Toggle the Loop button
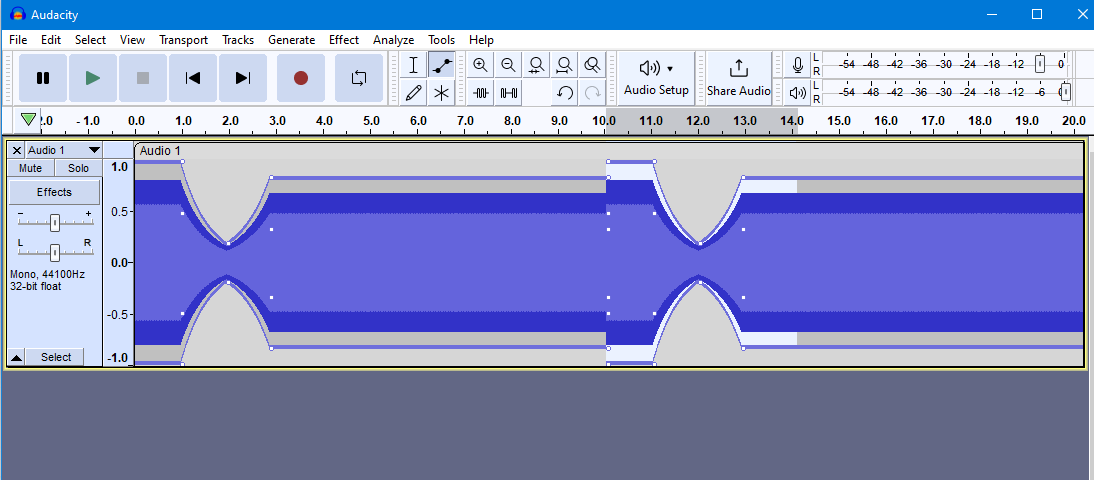Viewport: 1094px width, 480px height. click(359, 78)
